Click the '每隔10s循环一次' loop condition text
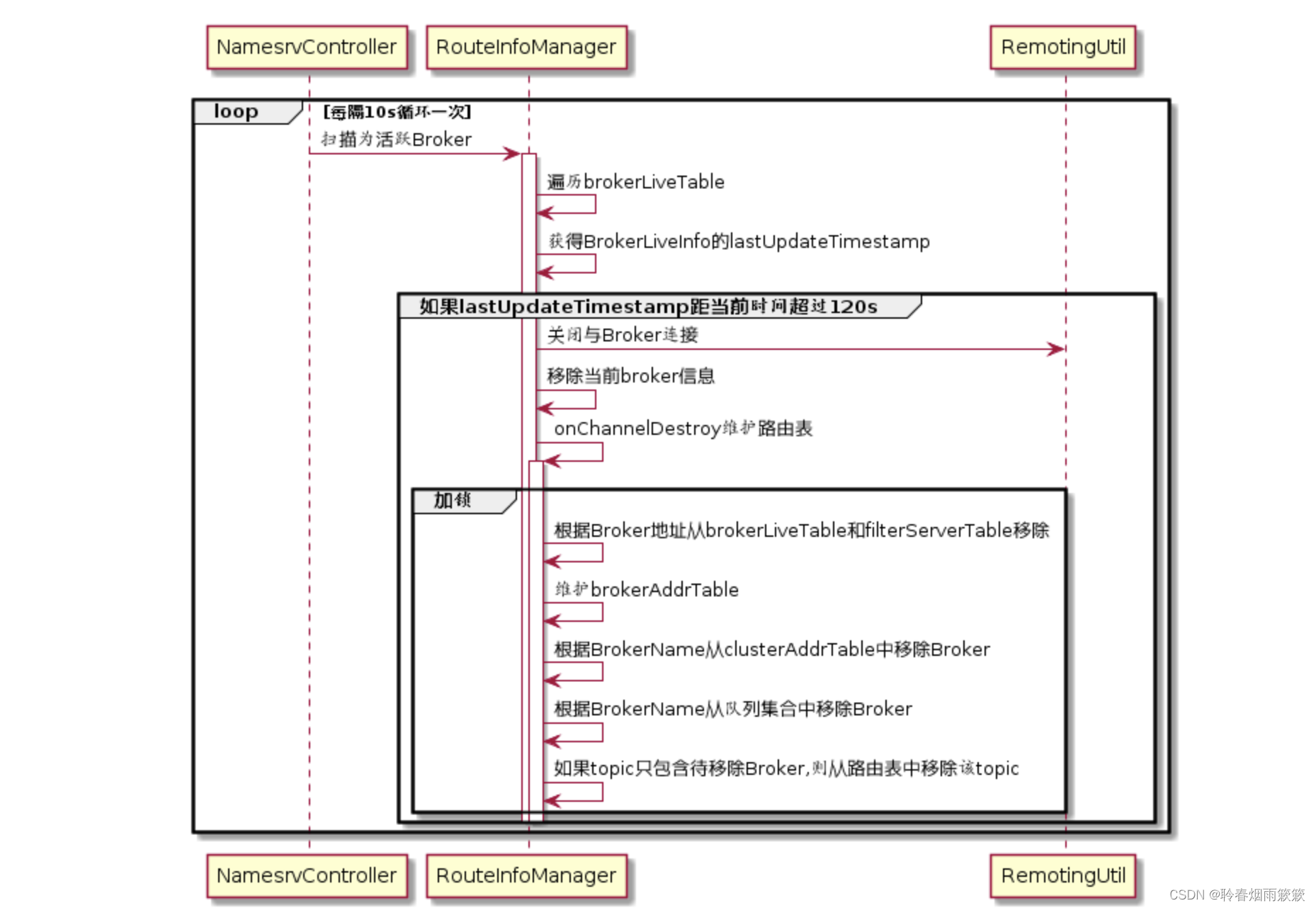1316x908 pixels. [397, 112]
